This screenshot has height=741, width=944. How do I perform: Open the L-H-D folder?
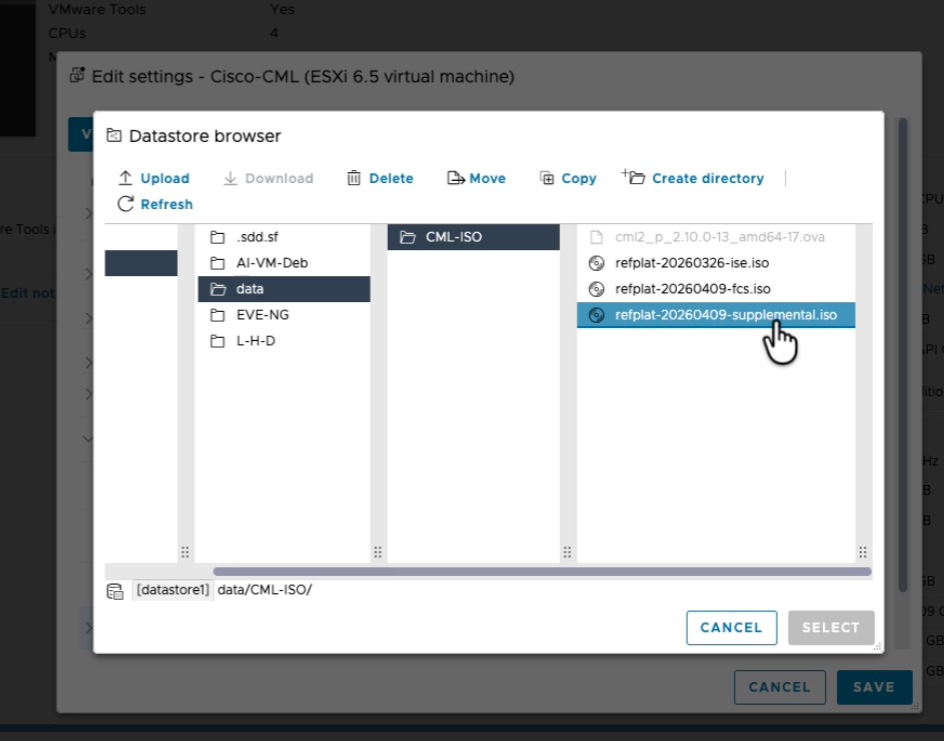284,341
